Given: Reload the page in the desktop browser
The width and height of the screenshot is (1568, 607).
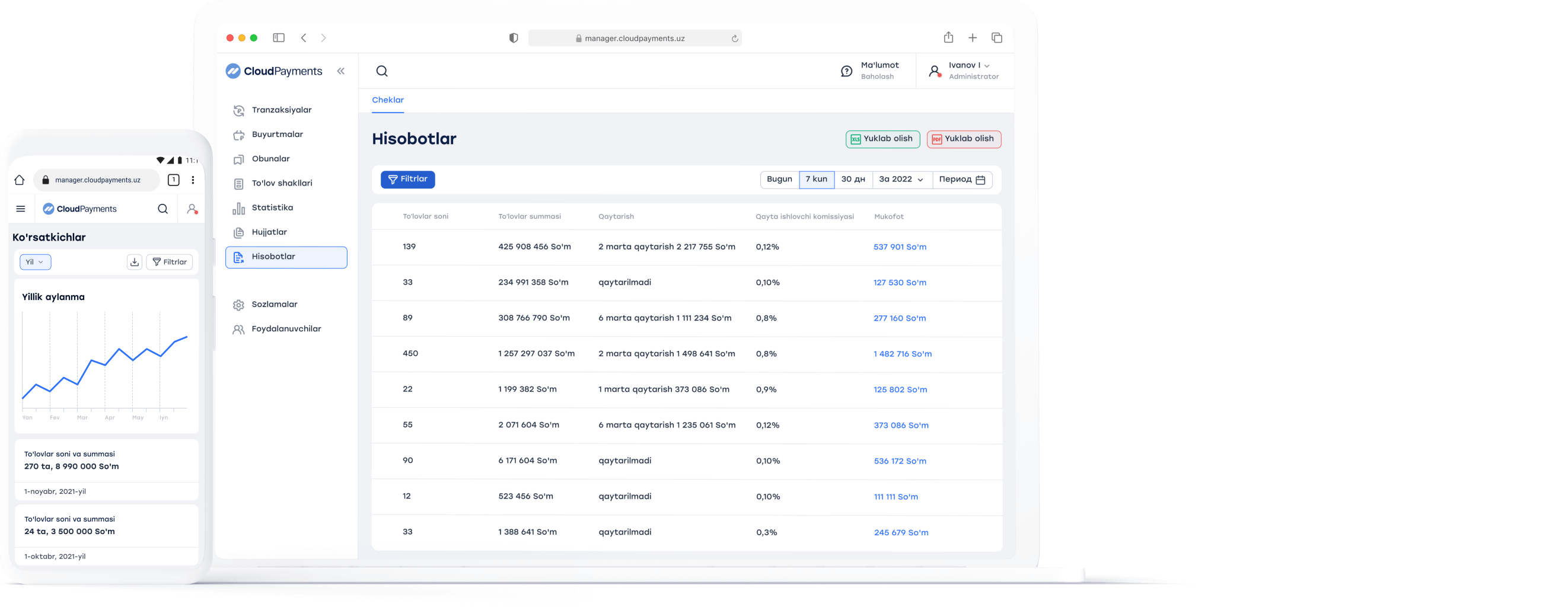Looking at the screenshot, I should click(735, 39).
